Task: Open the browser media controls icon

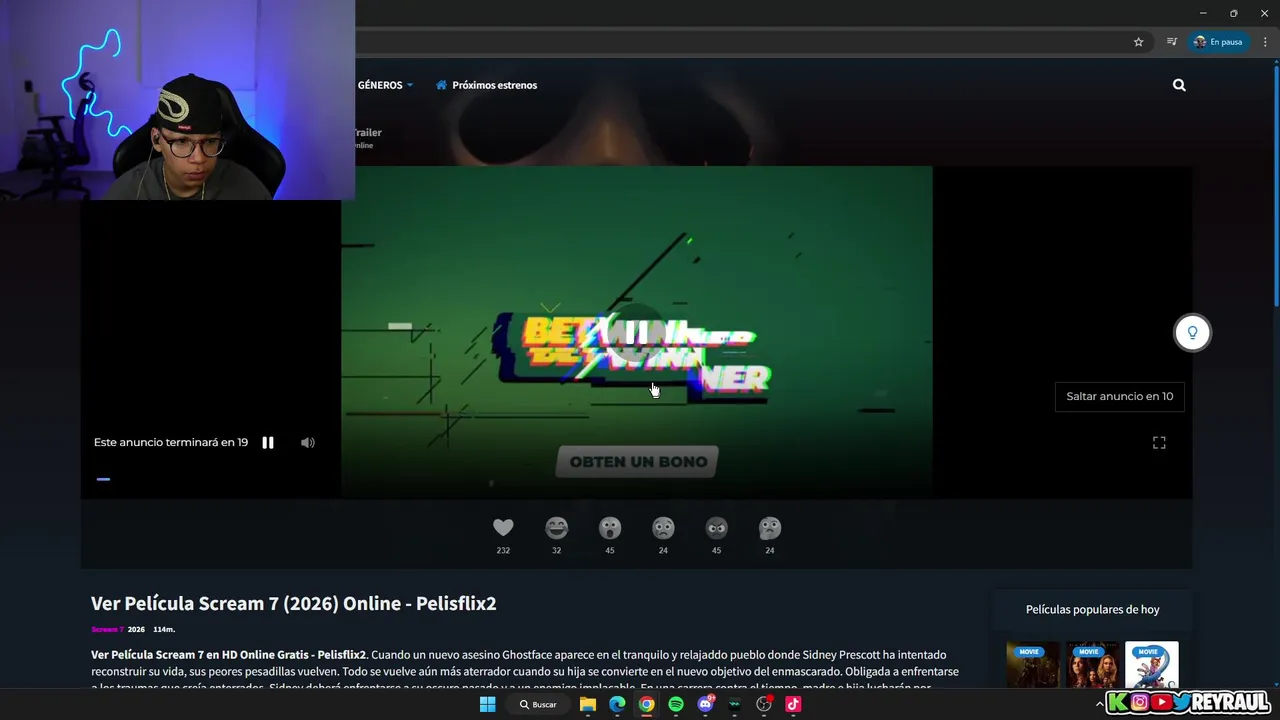Action: [1171, 42]
